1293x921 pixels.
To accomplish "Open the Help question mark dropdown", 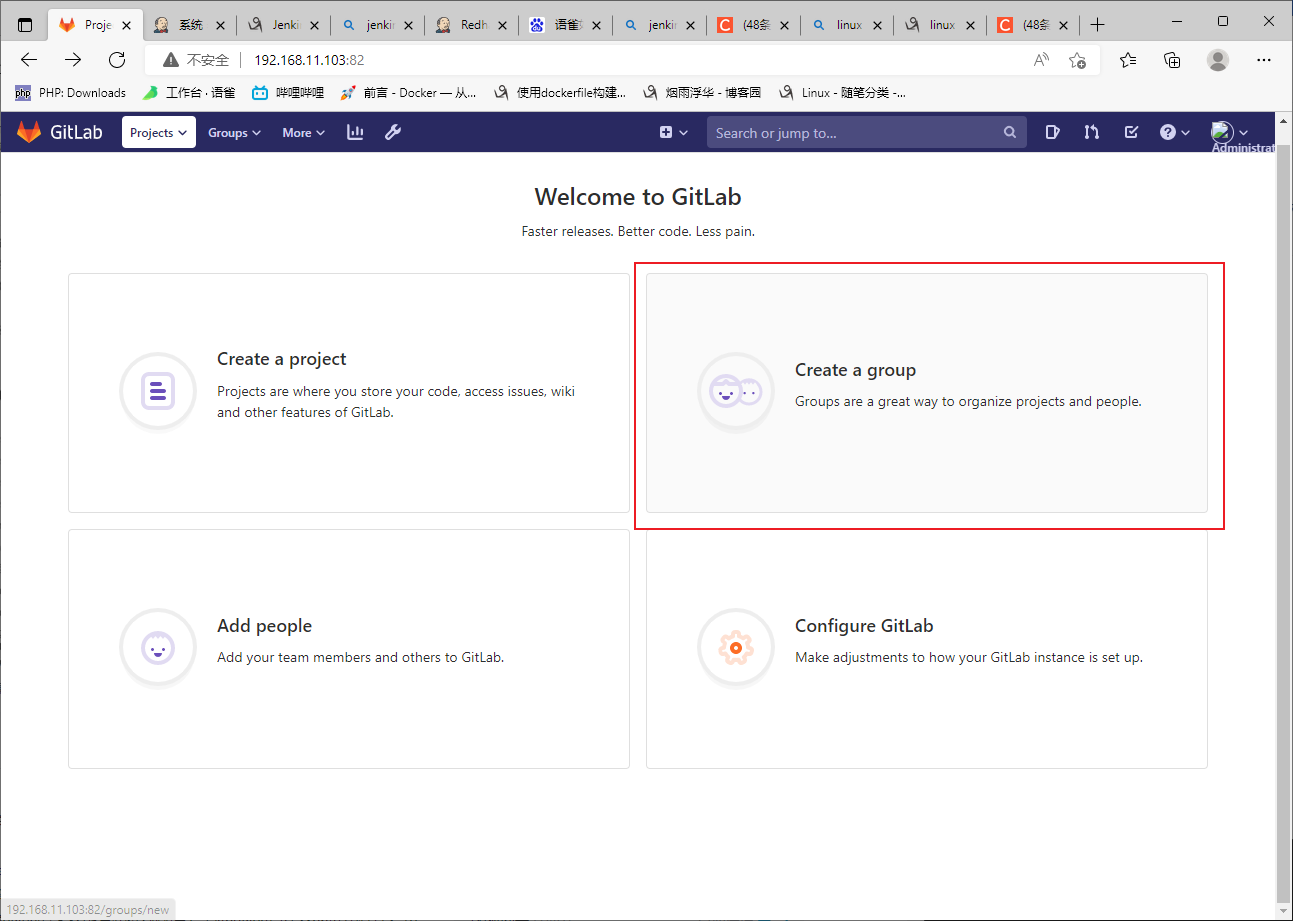I will [1175, 132].
